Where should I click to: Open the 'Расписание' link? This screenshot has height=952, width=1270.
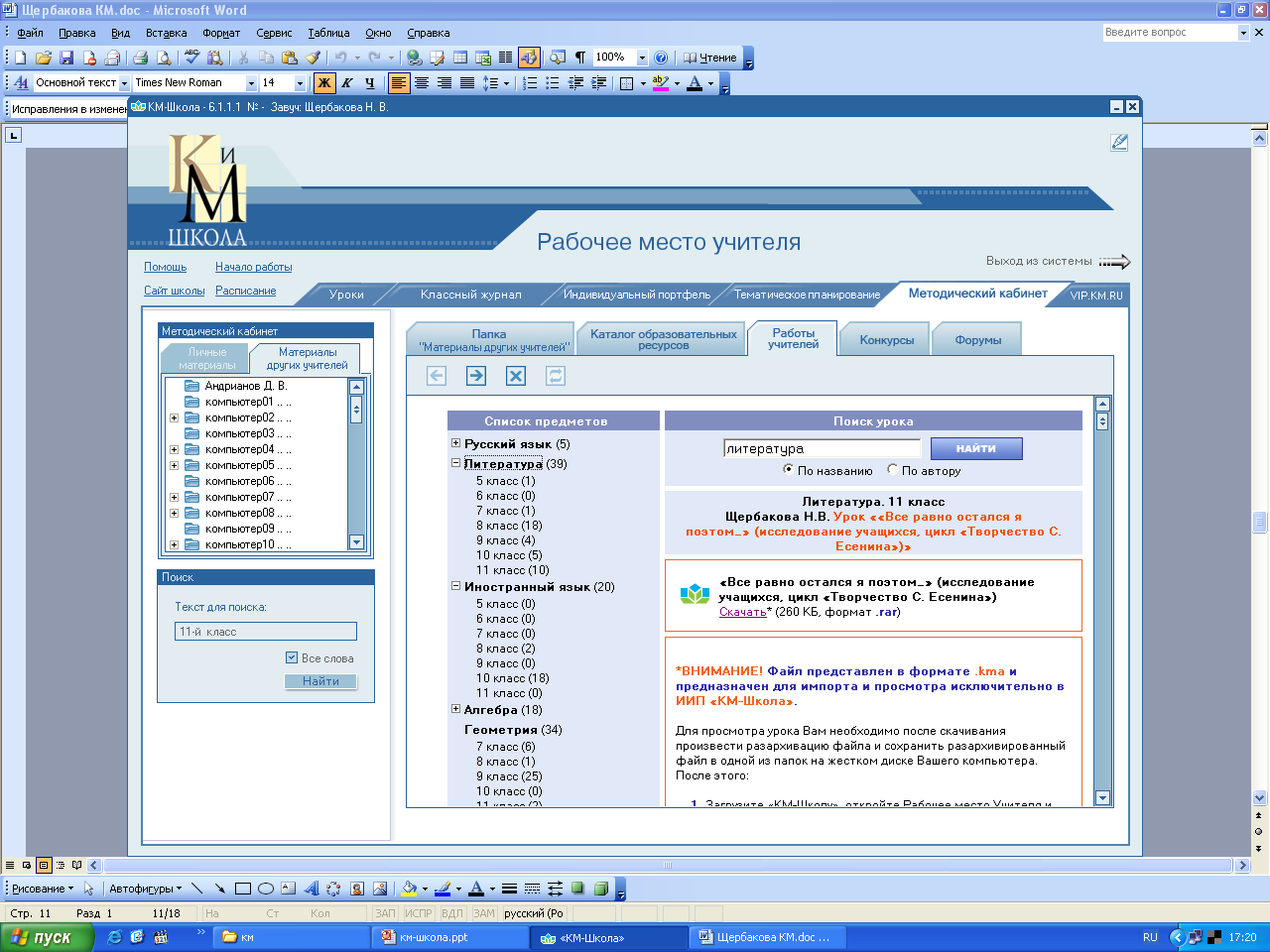[246, 291]
